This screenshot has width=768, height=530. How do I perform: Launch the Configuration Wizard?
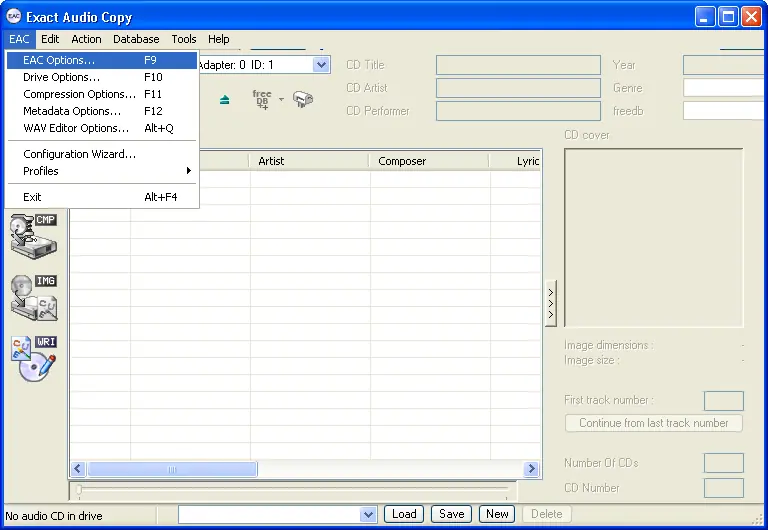tap(102, 154)
